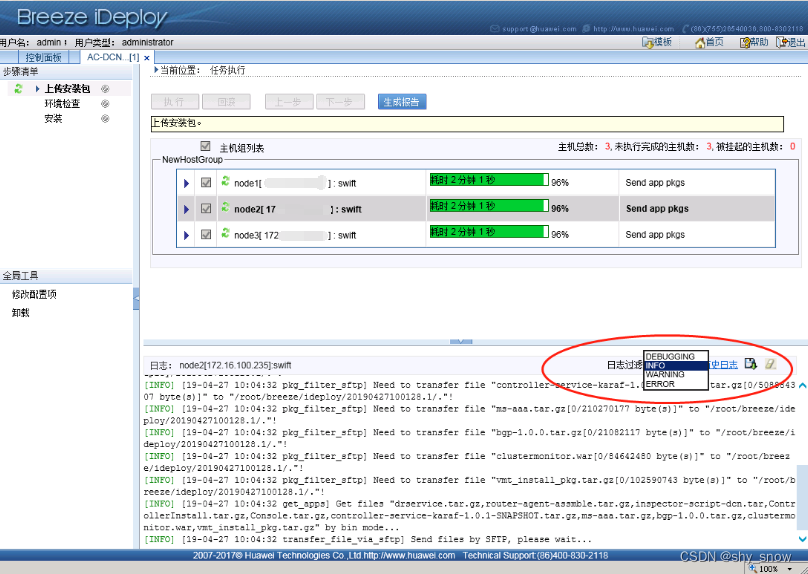Click node1 Send app pkgs status text
The image size is (808, 574).
coord(655,182)
